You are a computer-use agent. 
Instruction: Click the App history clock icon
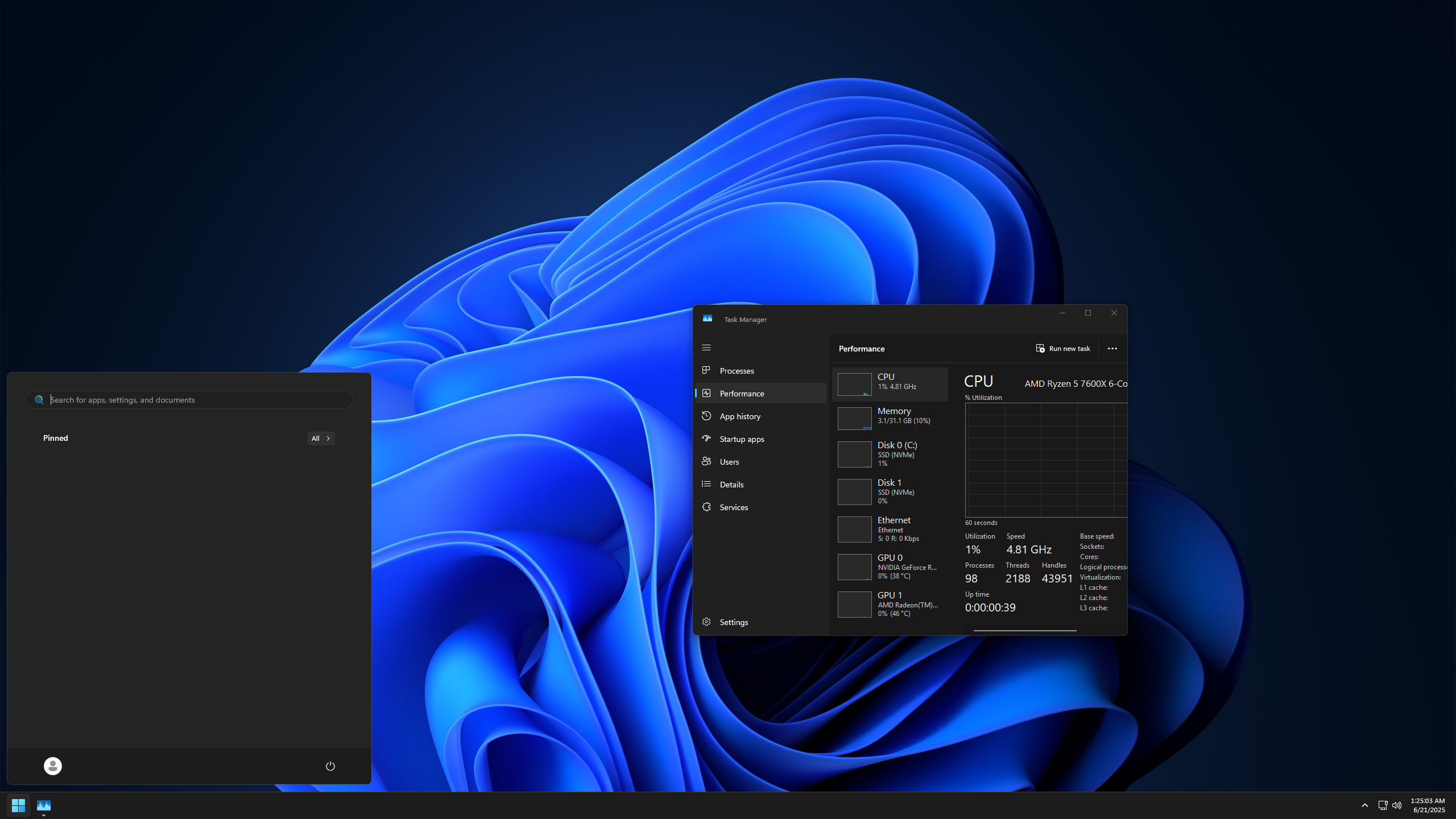[706, 416]
